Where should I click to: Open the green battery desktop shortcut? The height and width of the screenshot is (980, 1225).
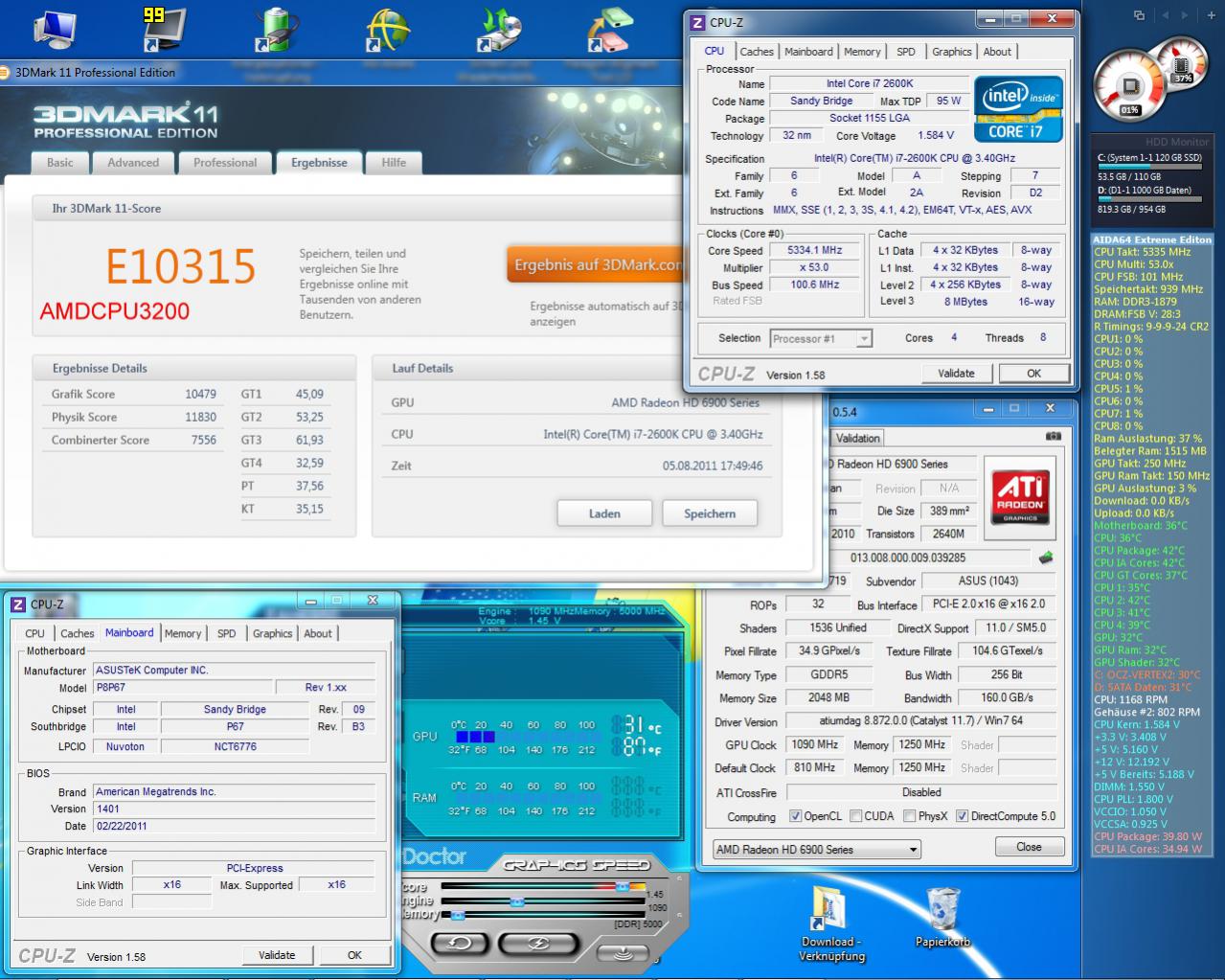[278, 29]
